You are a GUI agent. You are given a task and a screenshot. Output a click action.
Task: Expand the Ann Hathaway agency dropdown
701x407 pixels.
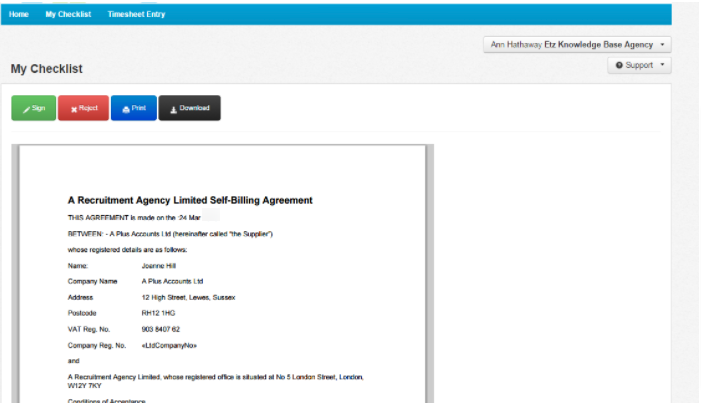pos(577,45)
